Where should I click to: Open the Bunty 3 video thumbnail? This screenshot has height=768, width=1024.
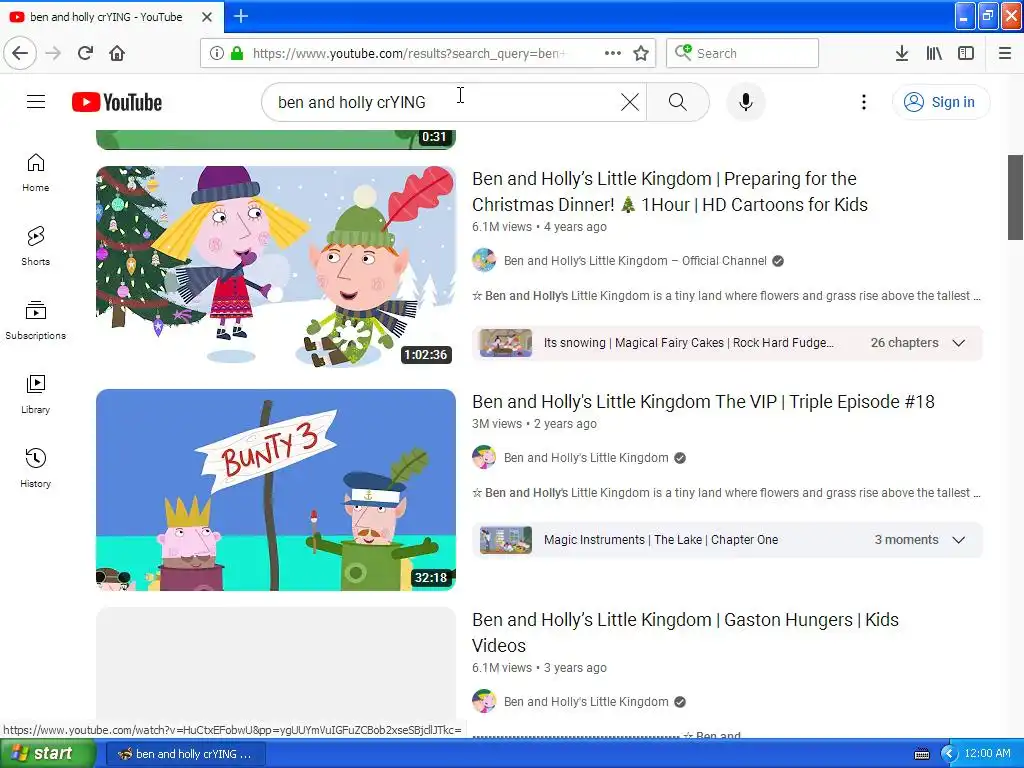tap(276, 490)
